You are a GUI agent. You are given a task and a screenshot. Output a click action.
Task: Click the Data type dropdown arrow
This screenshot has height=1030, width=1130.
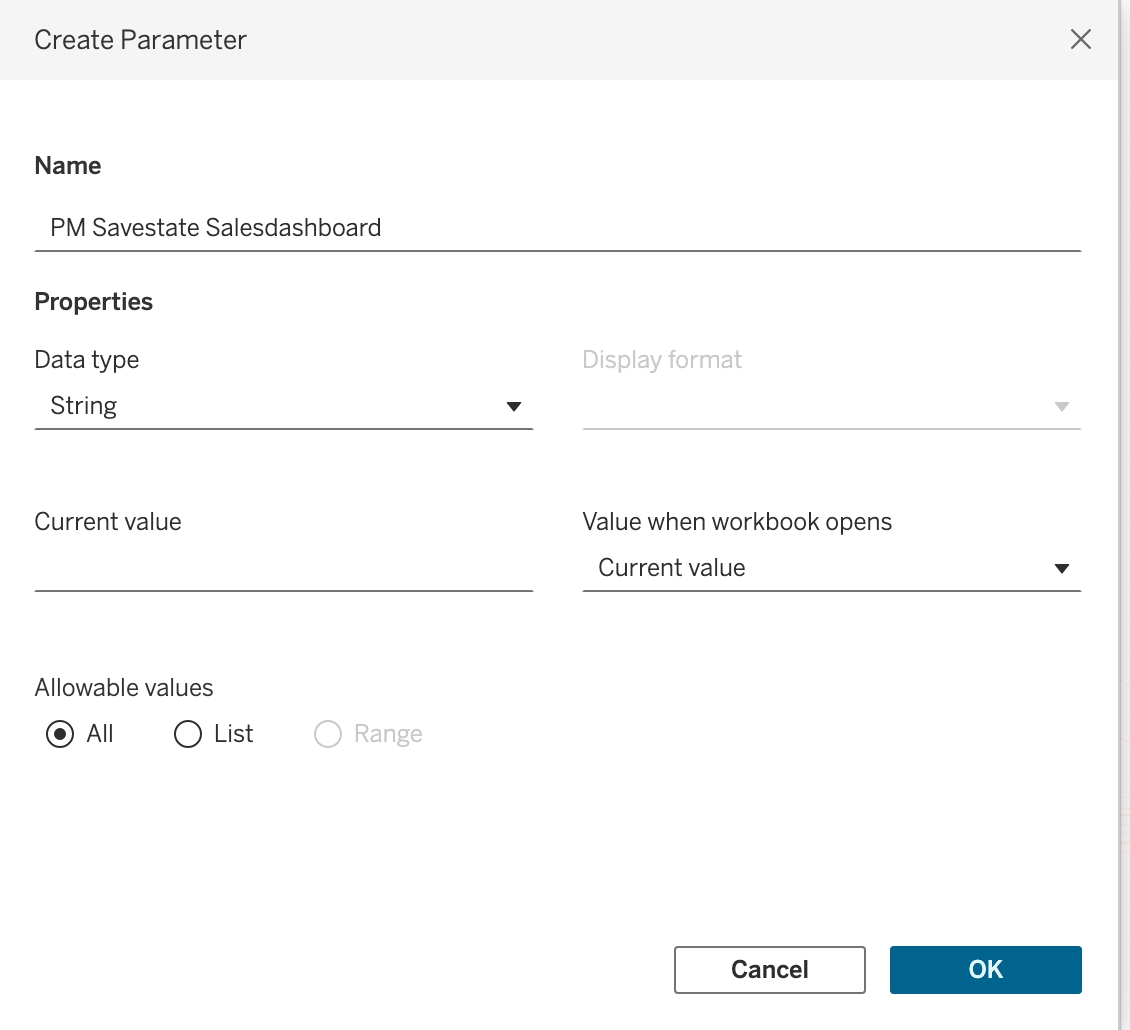tap(514, 407)
